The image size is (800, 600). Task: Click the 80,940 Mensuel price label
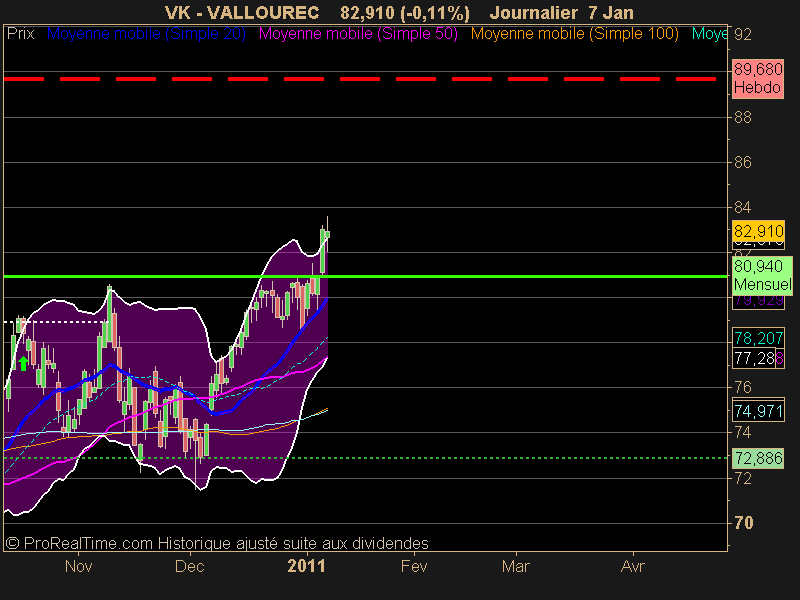tap(762, 276)
